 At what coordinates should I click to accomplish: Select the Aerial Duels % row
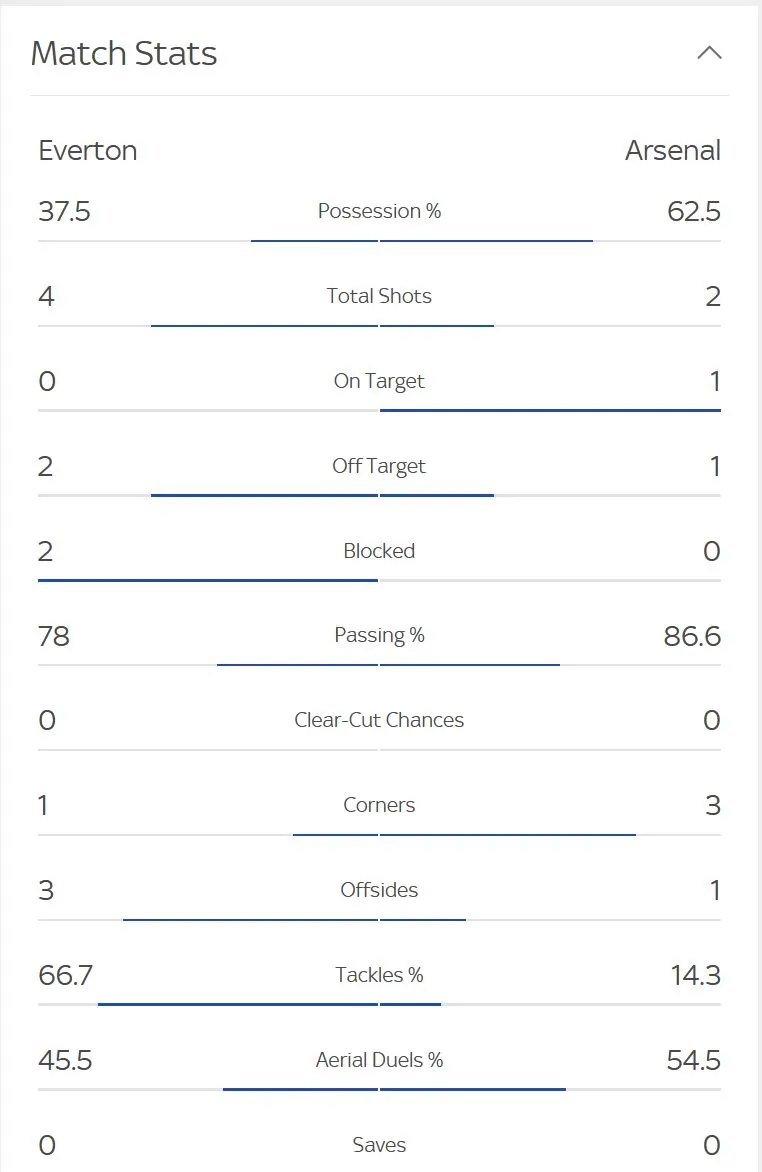(379, 1060)
